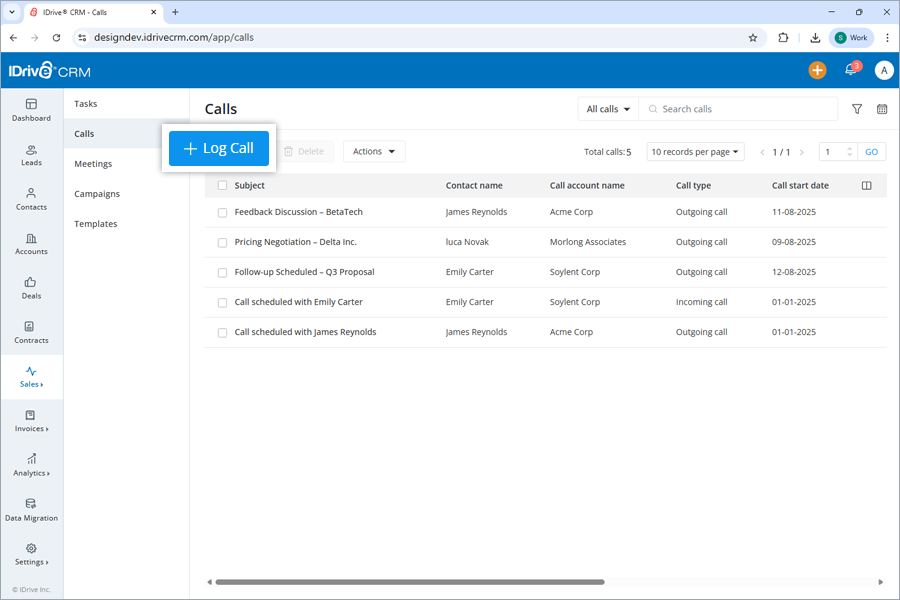Open the Contacts module

(x=31, y=200)
